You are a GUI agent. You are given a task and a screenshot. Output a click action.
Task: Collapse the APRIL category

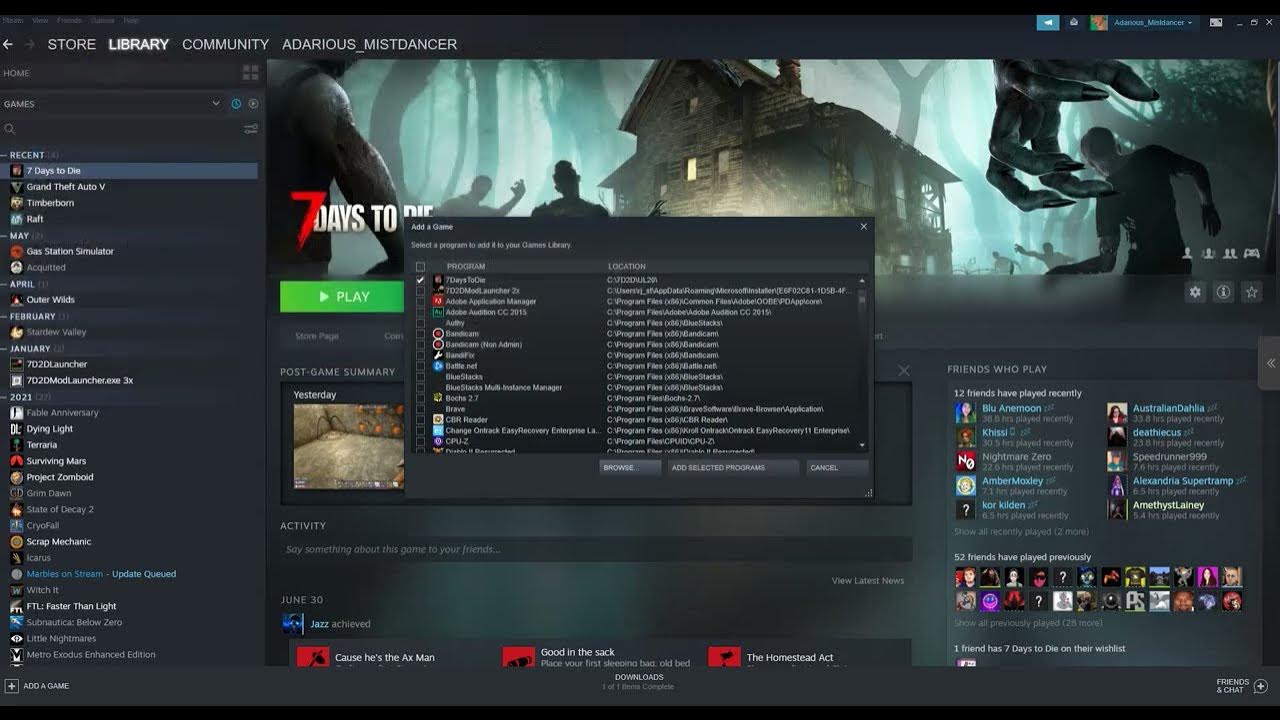(x=4, y=284)
